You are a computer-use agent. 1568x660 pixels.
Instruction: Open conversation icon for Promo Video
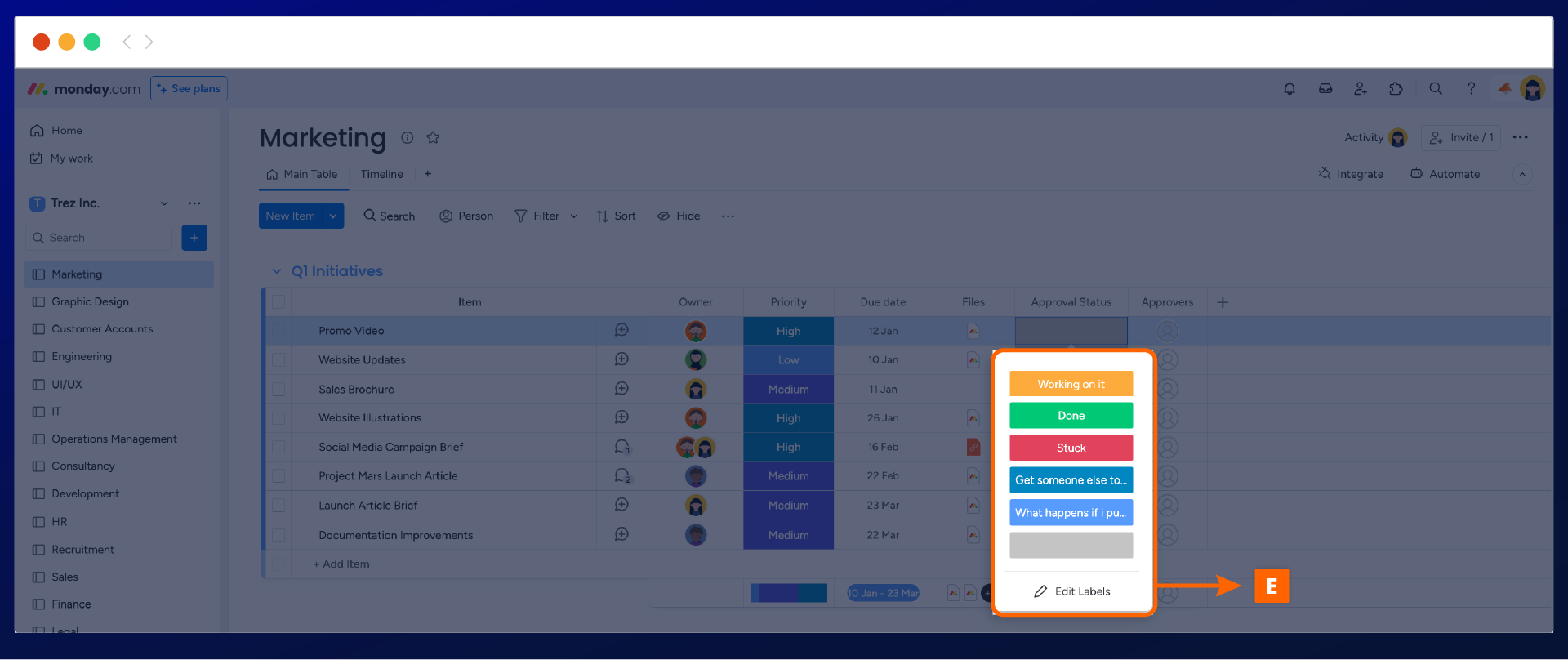pyautogui.click(x=621, y=330)
